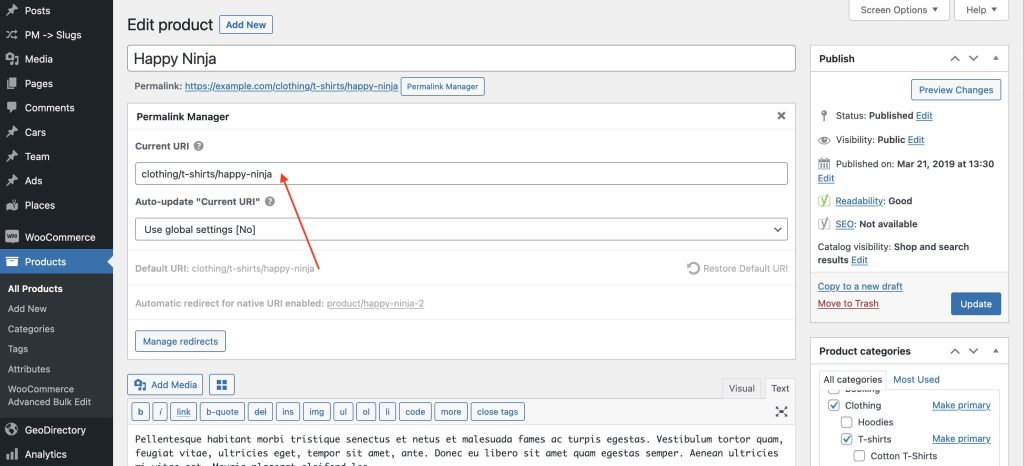Insert blockquote with b-quote button

pos(223,412)
